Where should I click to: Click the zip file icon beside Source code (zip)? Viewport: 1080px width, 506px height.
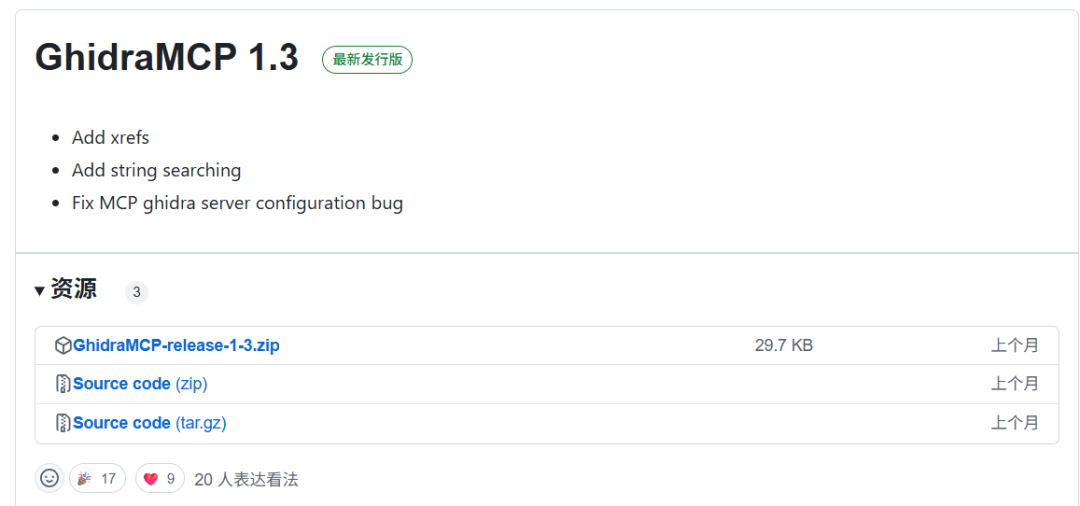63,384
